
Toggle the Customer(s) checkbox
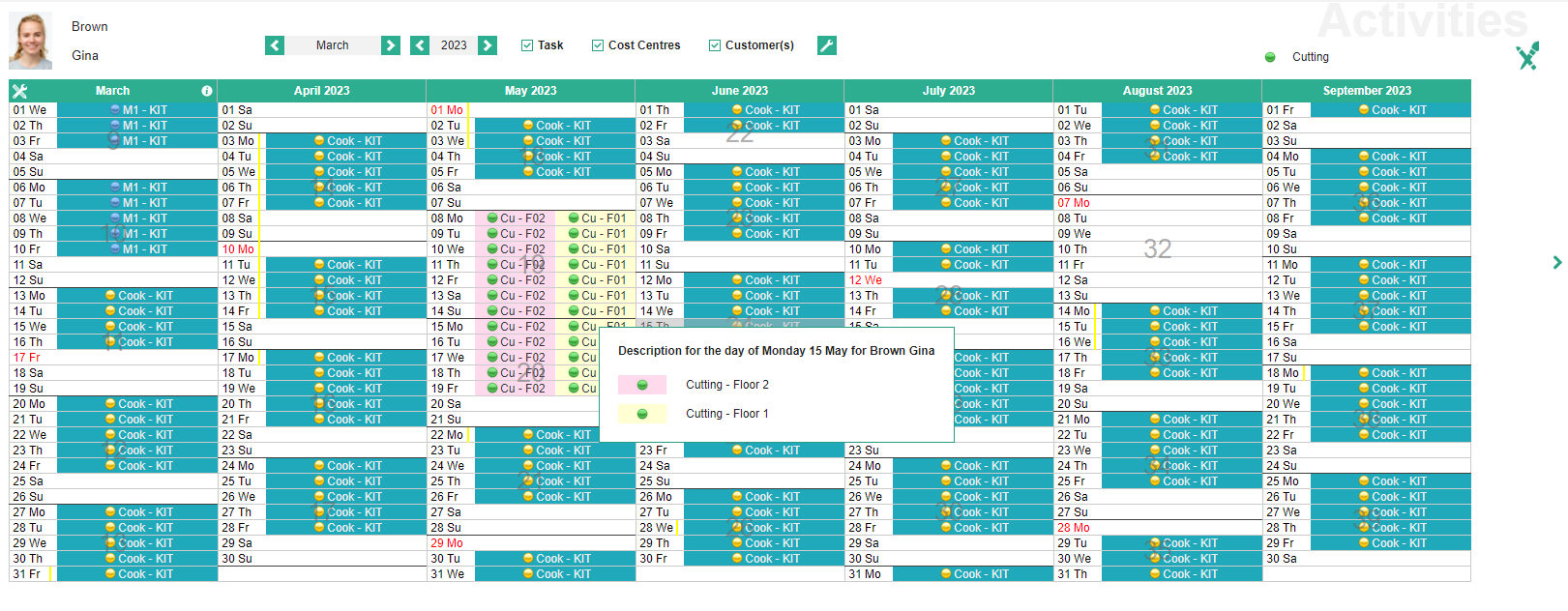coord(715,45)
